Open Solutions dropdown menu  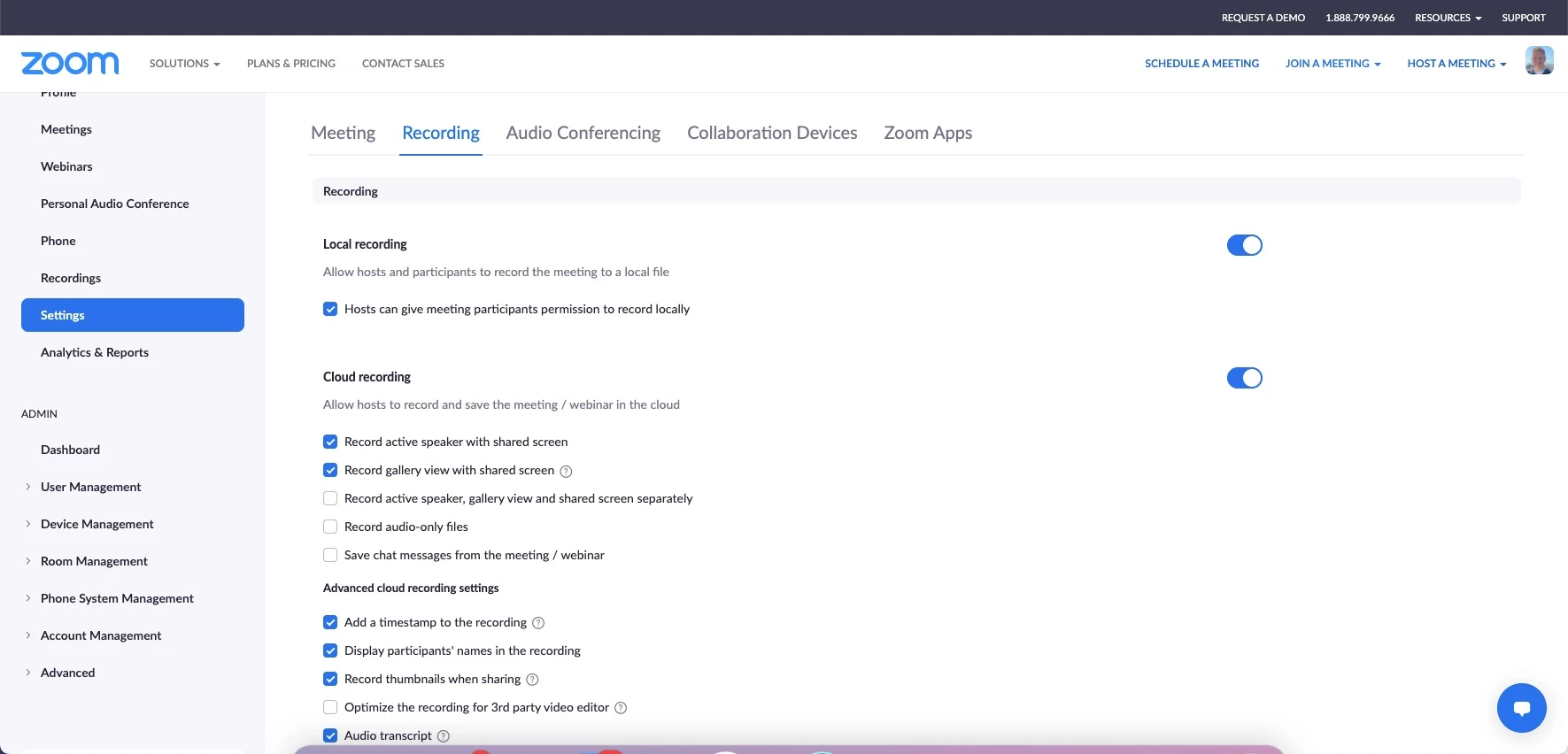pyautogui.click(x=184, y=64)
